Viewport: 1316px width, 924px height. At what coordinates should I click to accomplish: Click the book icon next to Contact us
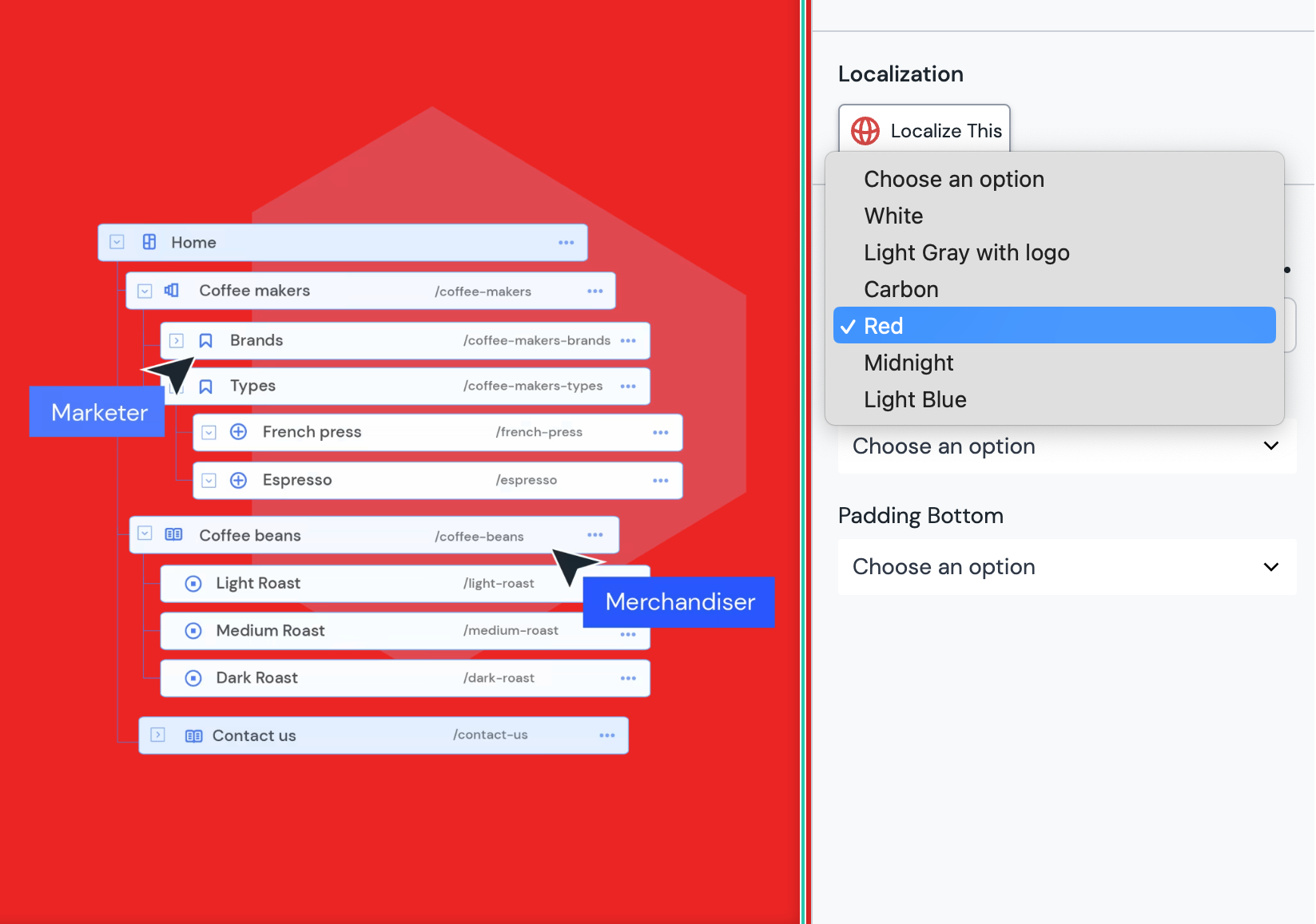pos(193,735)
